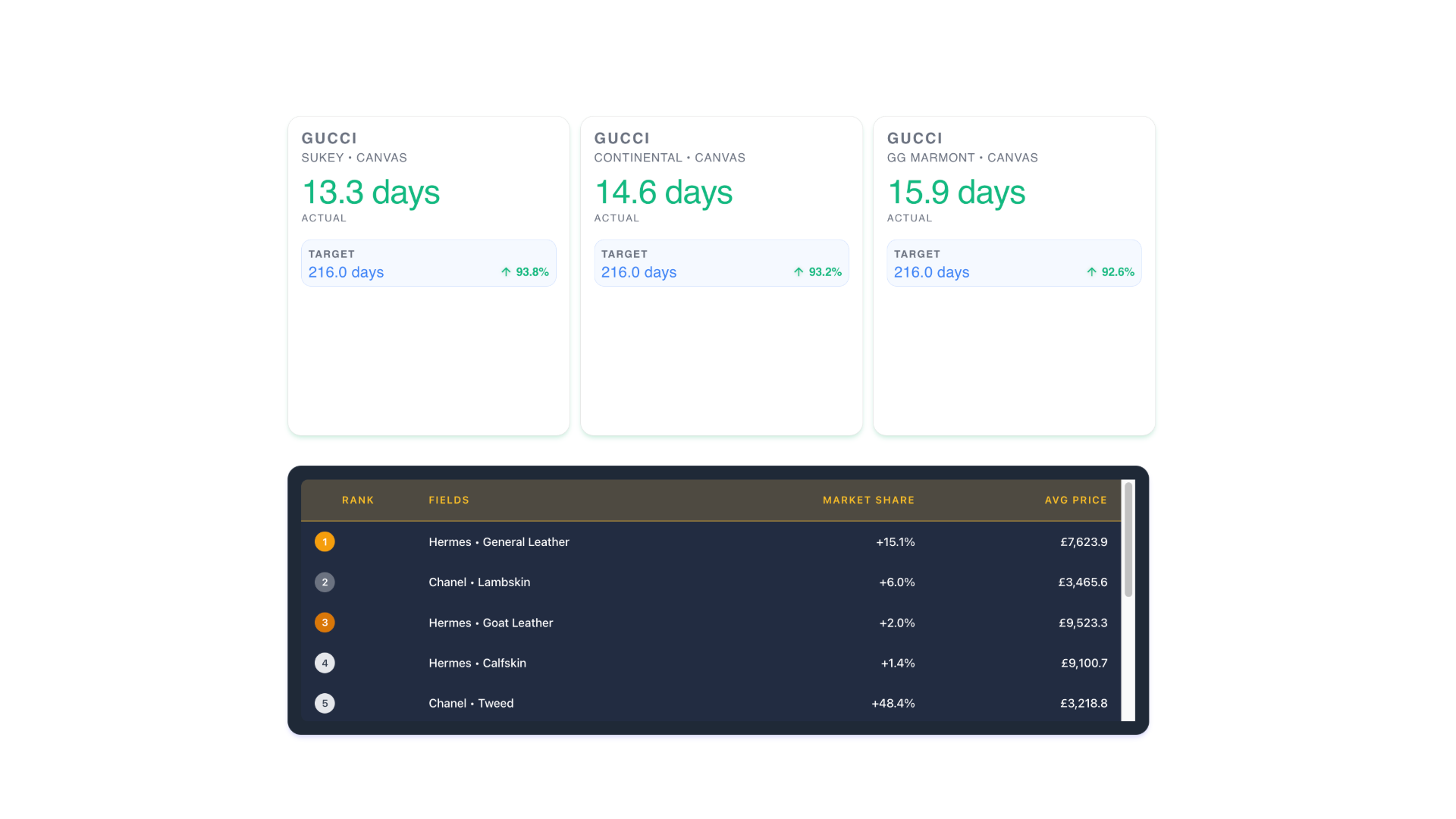Click the 216.0 days target in the Continental card
Screen dimensions: 1456x819
[x=639, y=272]
